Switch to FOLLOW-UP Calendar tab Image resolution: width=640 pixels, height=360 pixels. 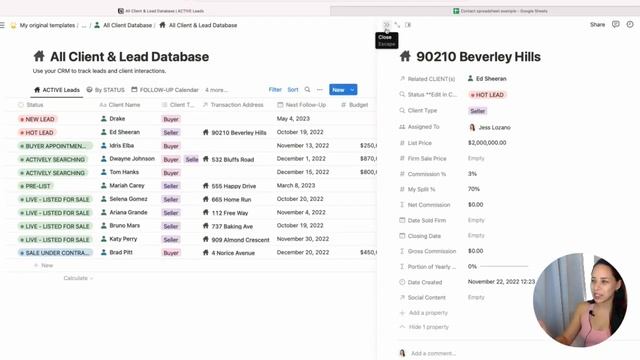(x=165, y=90)
